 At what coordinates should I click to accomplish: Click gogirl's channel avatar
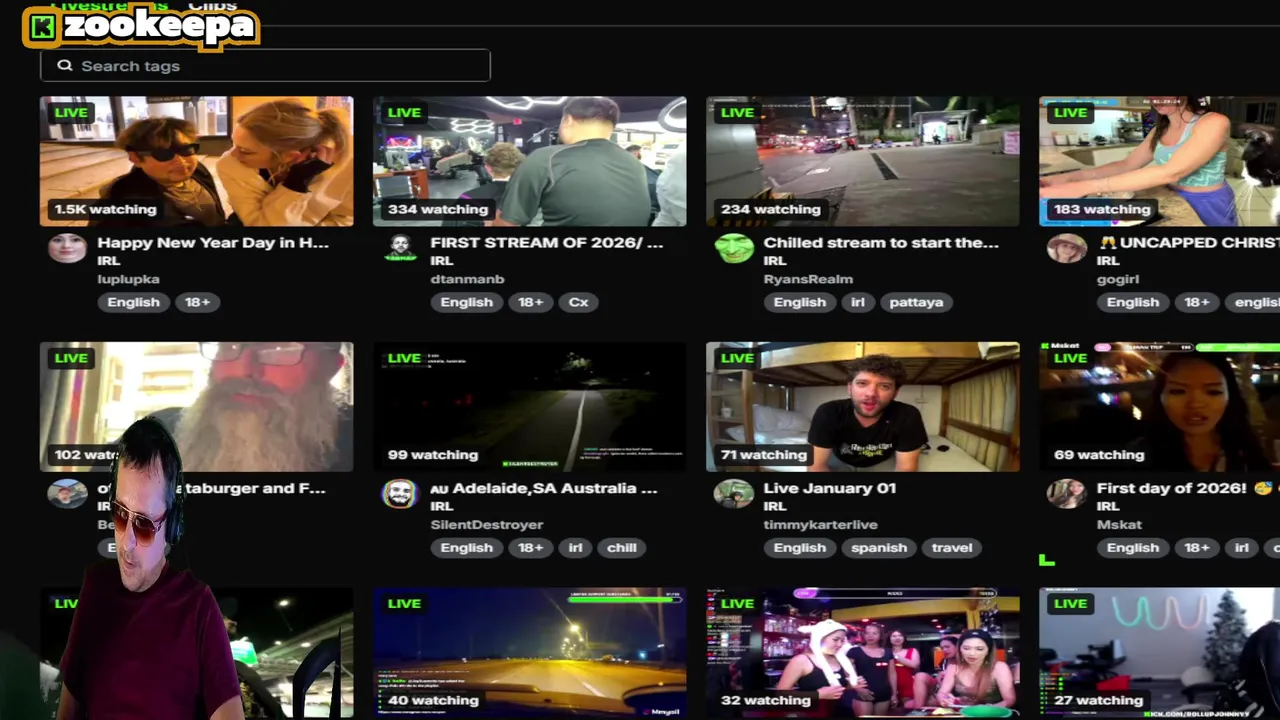click(1066, 247)
